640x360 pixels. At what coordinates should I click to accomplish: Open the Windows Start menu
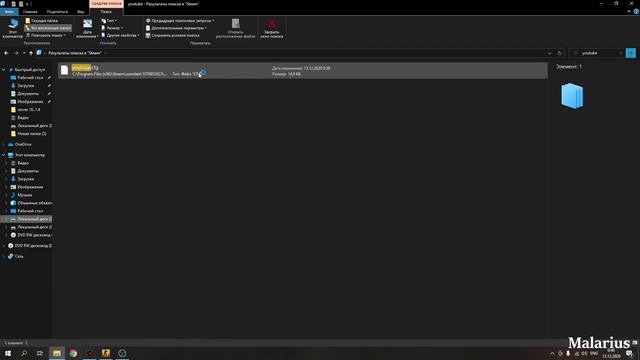coord(8,353)
